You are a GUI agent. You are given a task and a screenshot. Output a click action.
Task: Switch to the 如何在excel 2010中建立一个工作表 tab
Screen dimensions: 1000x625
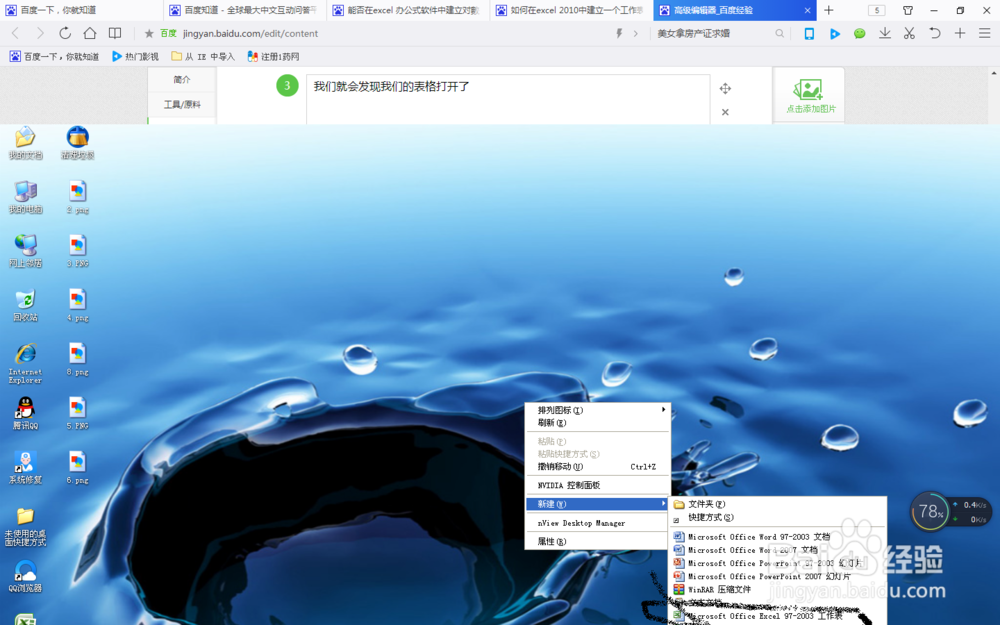[x=571, y=10]
